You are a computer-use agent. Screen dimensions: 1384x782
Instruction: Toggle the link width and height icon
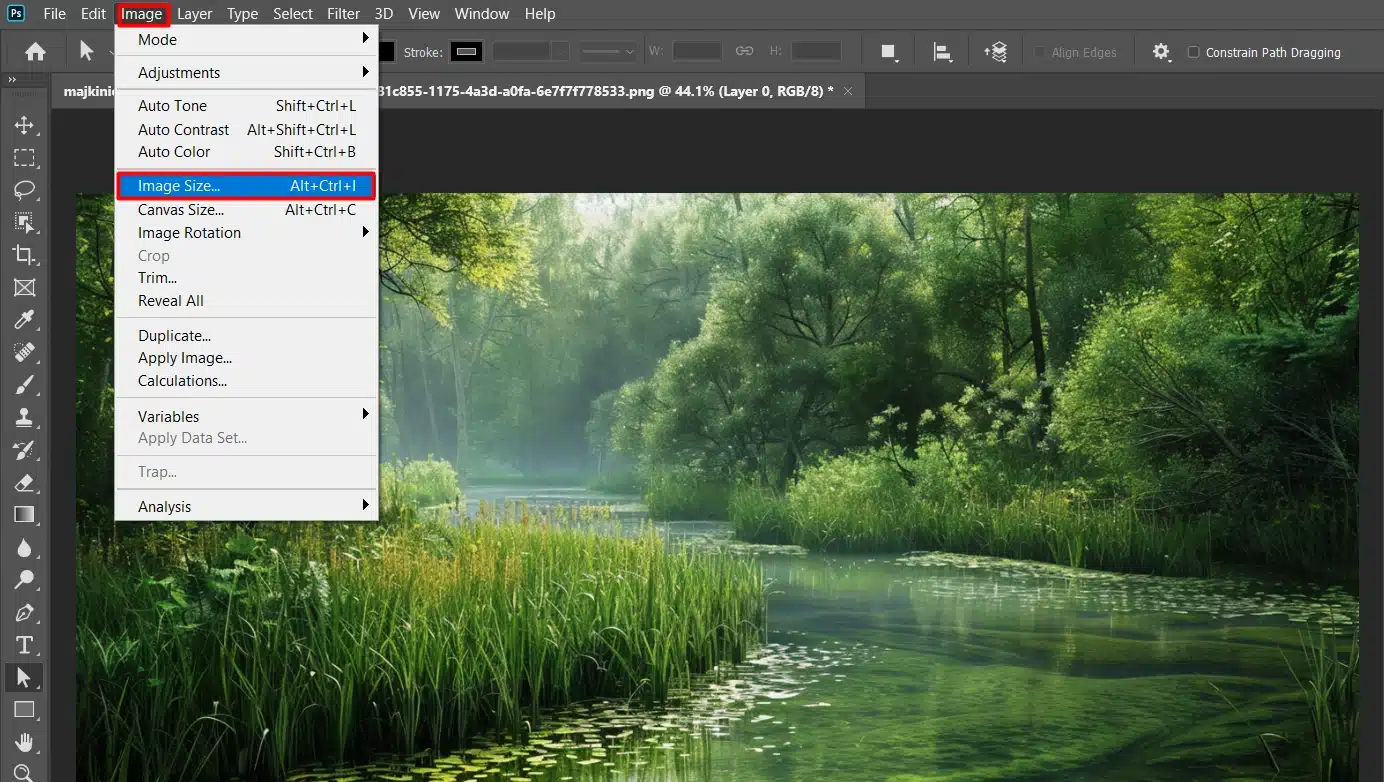coord(744,51)
